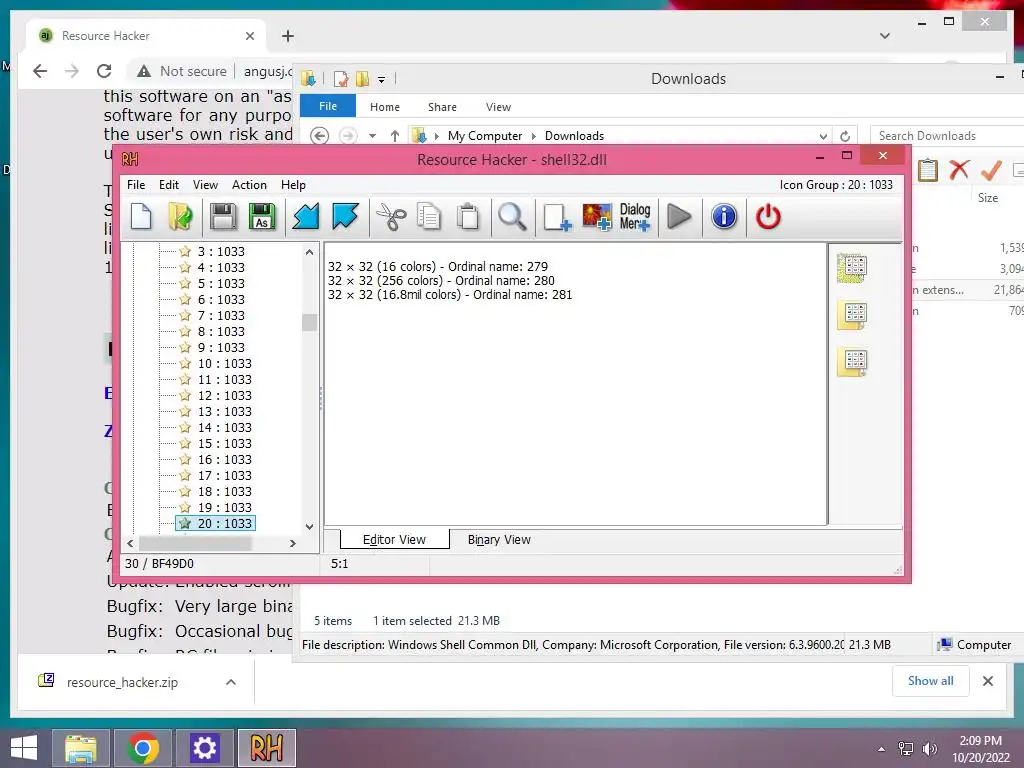Open Windows Start button
This screenshot has height=768, width=1024.
click(x=24, y=748)
